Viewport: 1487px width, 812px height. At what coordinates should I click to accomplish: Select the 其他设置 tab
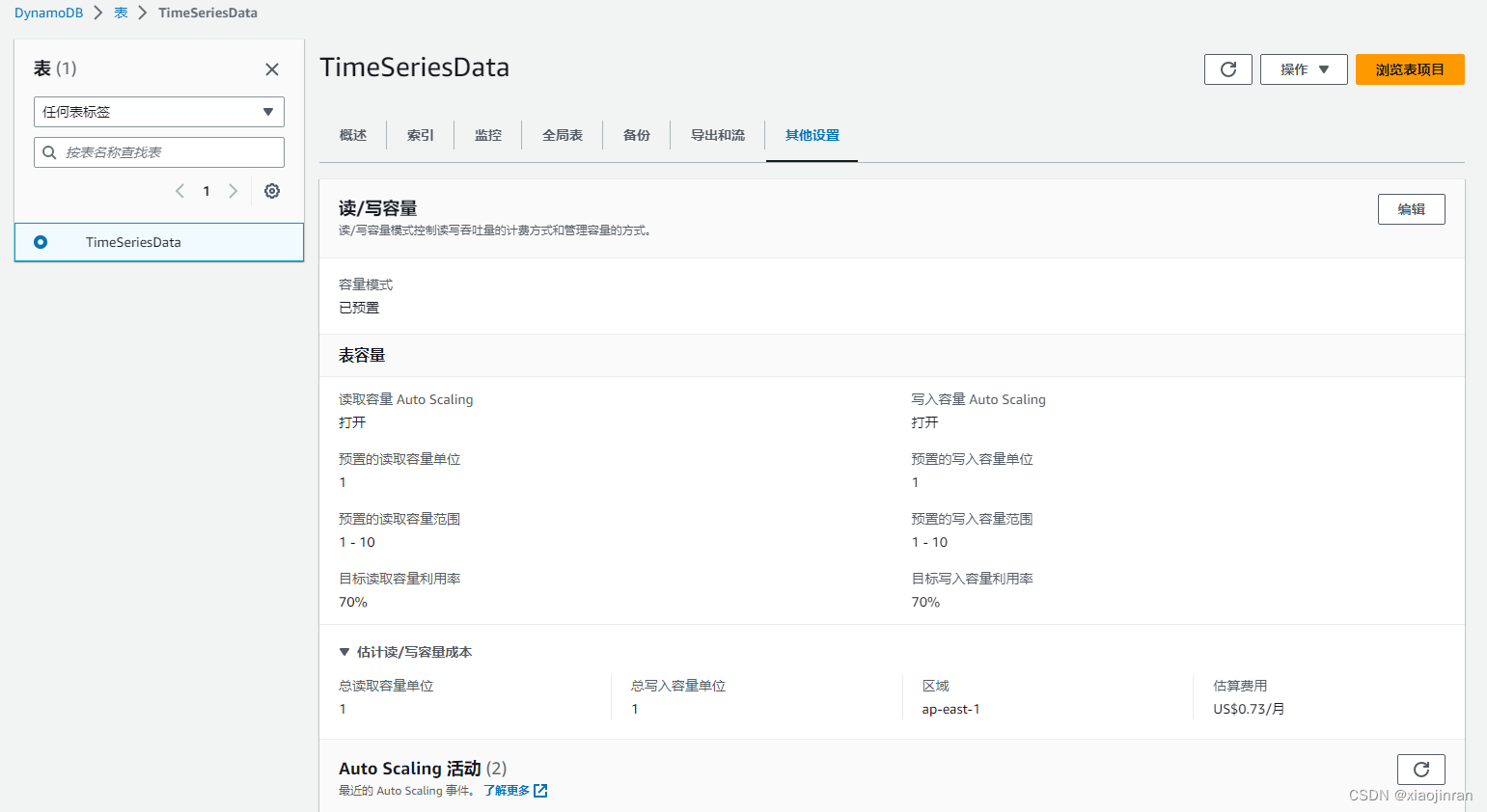[x=812, y=135]
